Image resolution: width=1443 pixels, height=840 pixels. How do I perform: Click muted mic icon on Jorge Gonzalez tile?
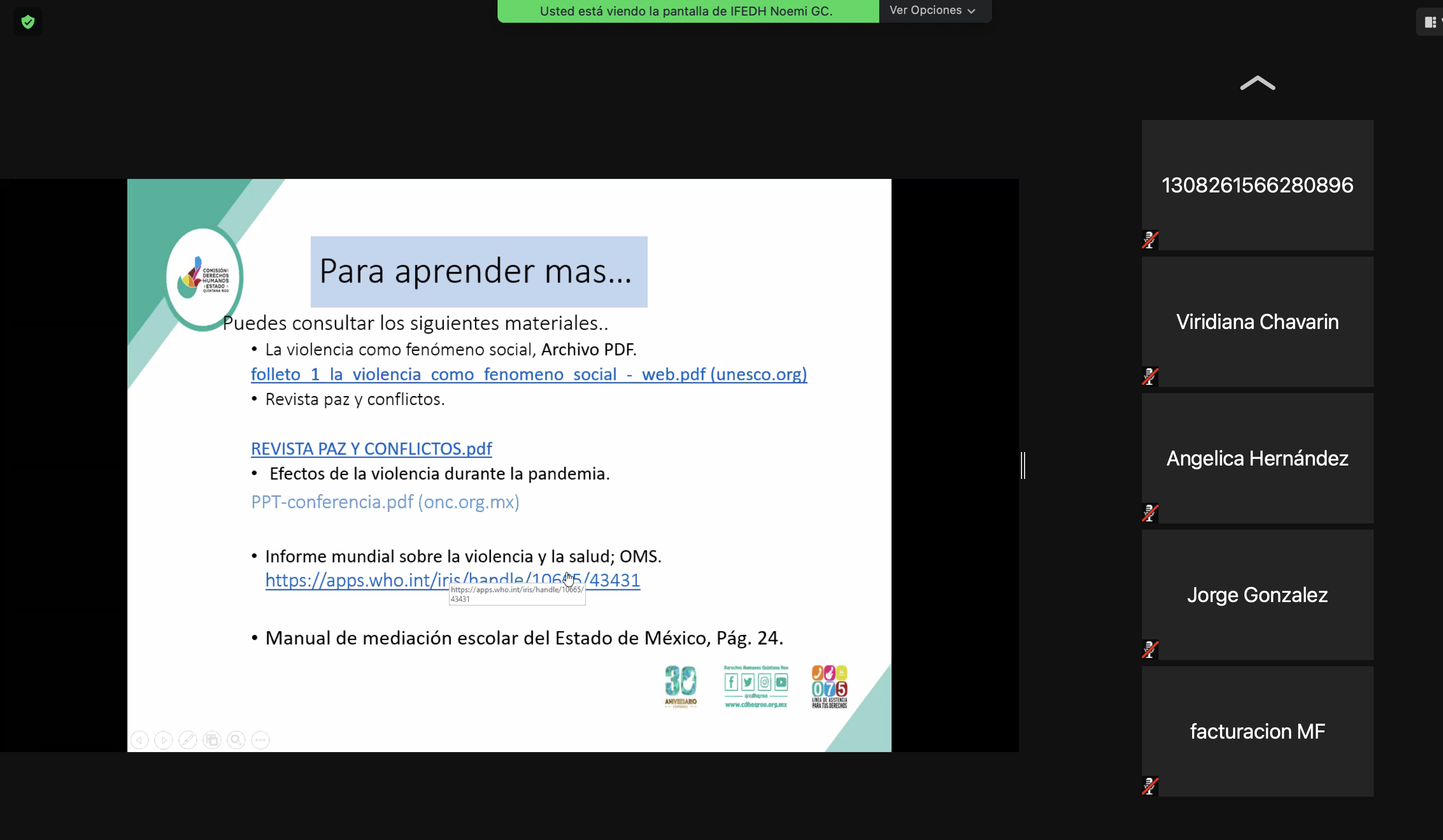[x=1150, y=649]
